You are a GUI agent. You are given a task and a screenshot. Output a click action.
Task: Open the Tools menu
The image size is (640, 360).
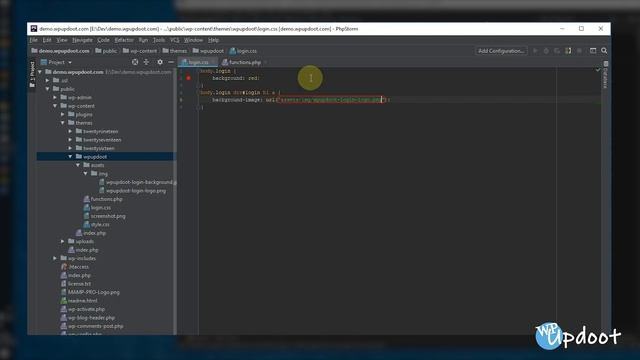[x=159, y=40]
